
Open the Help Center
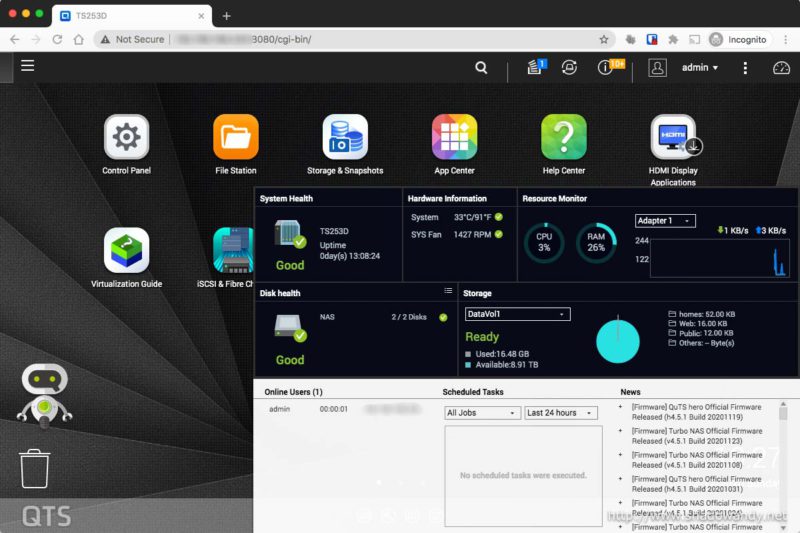click(x=564, y=137)
